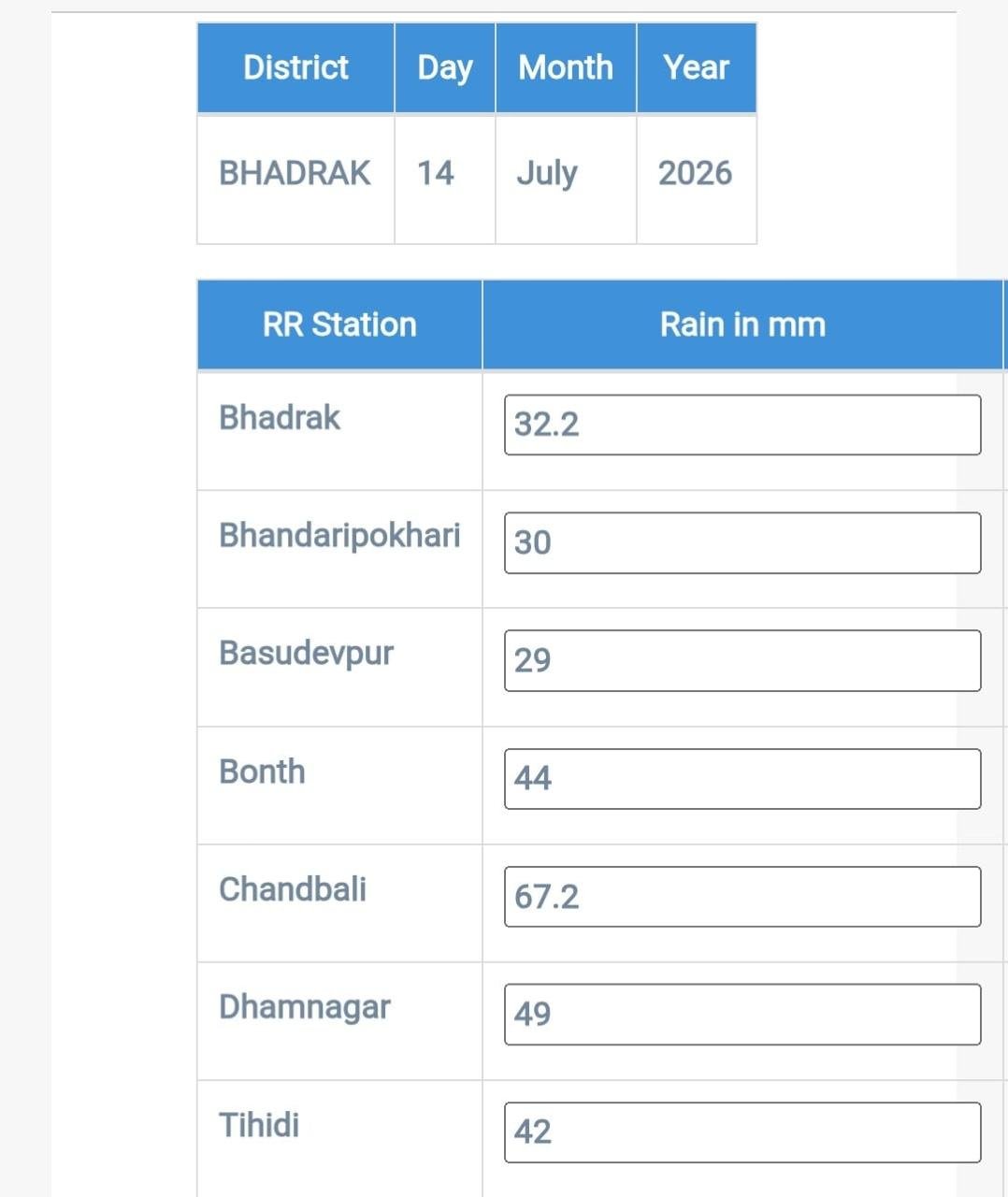Select the Bhandaripokhari rainfall input box
Viewport: 1008px width, 1197px height.
(742, 542)
